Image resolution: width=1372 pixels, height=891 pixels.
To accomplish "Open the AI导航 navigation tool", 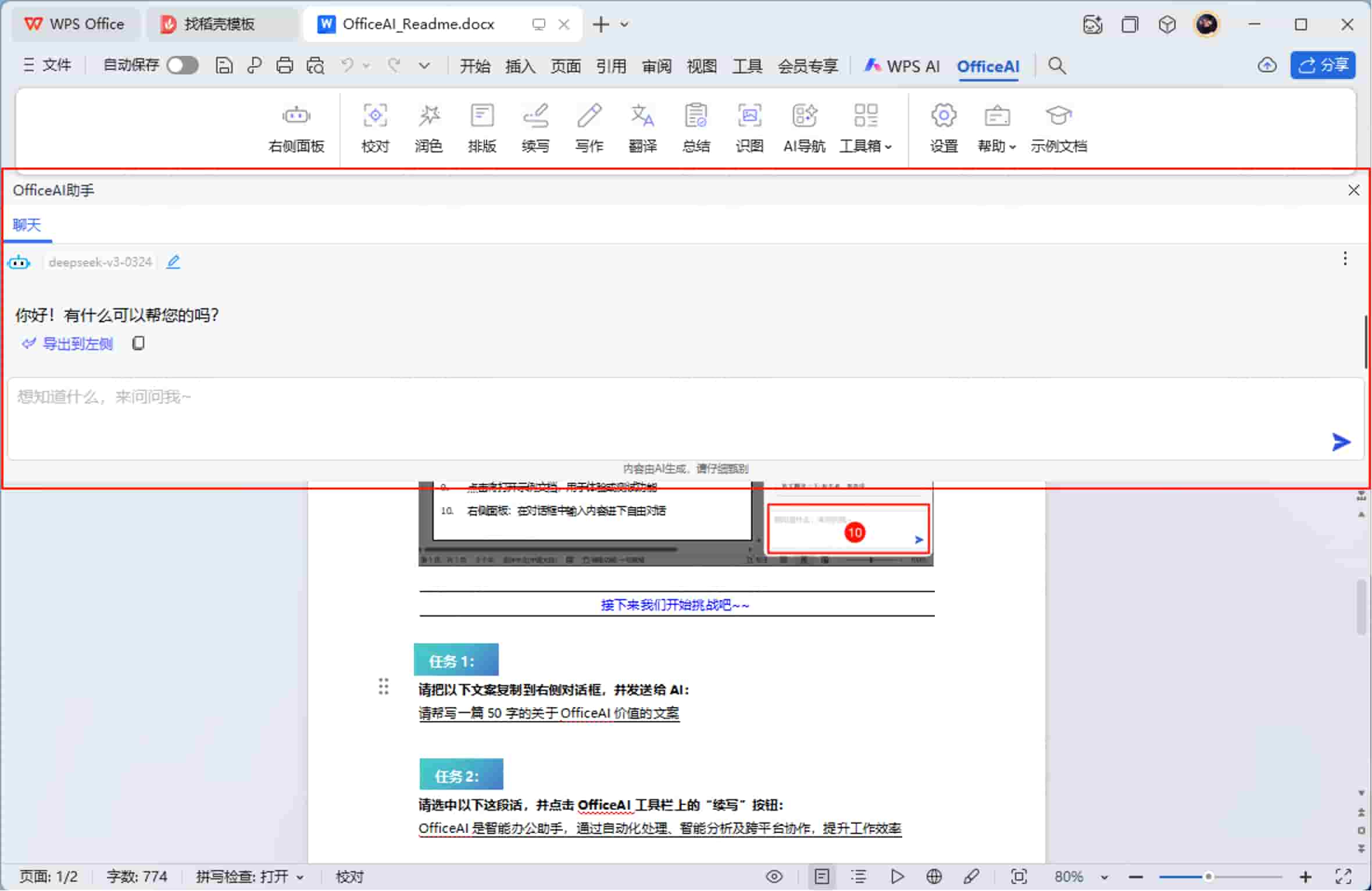I will [x=803, y=127].
